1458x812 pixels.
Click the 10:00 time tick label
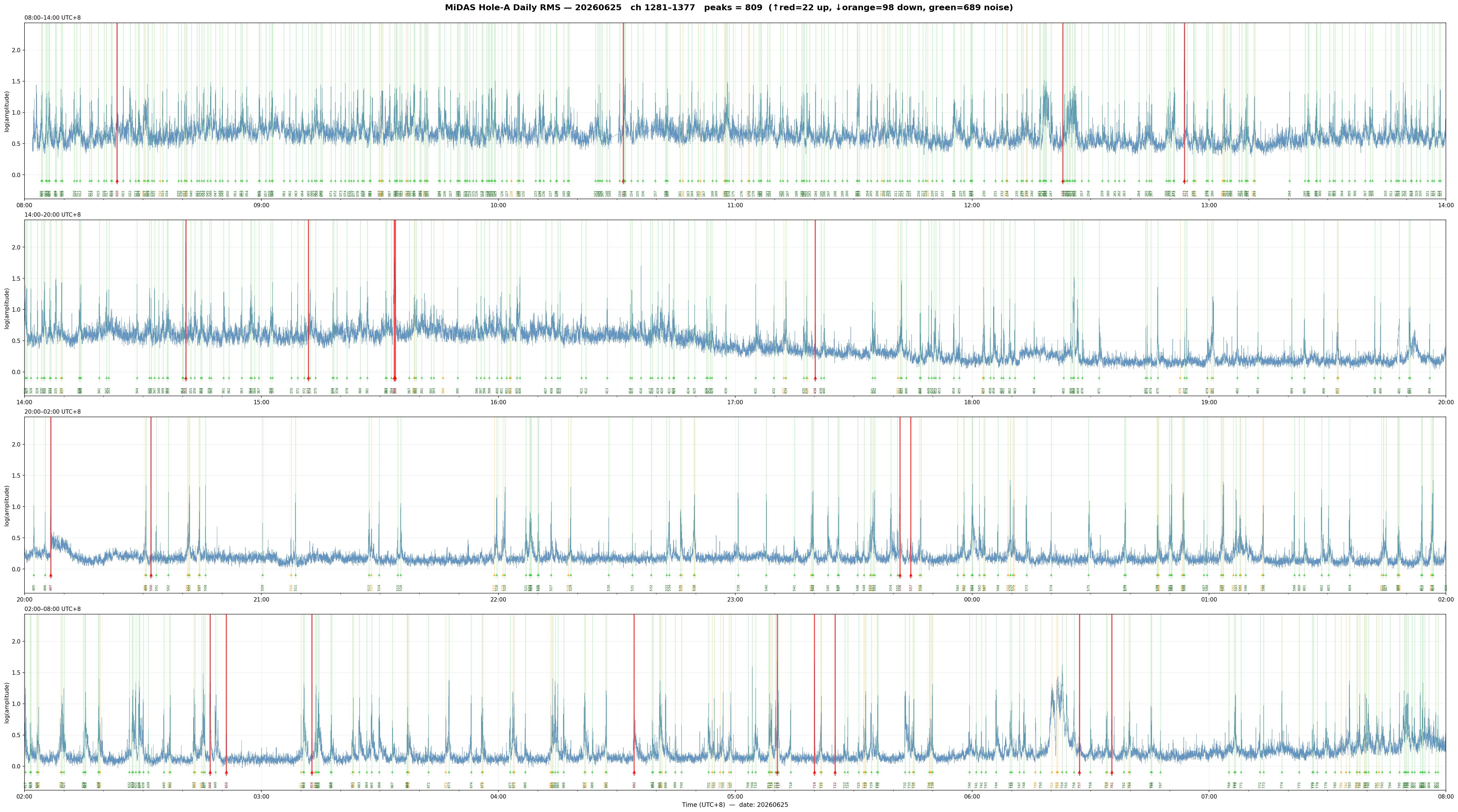[498, 205]
